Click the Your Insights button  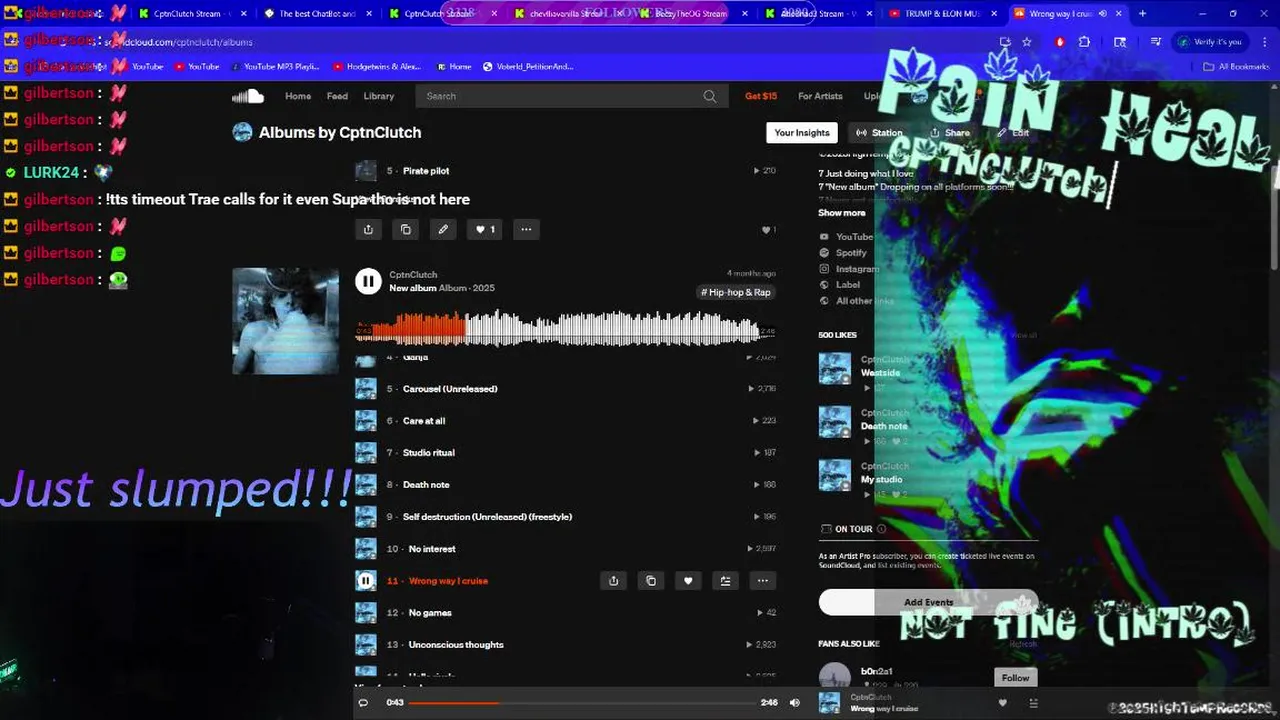pyautogui.click(x=802, y=132)
